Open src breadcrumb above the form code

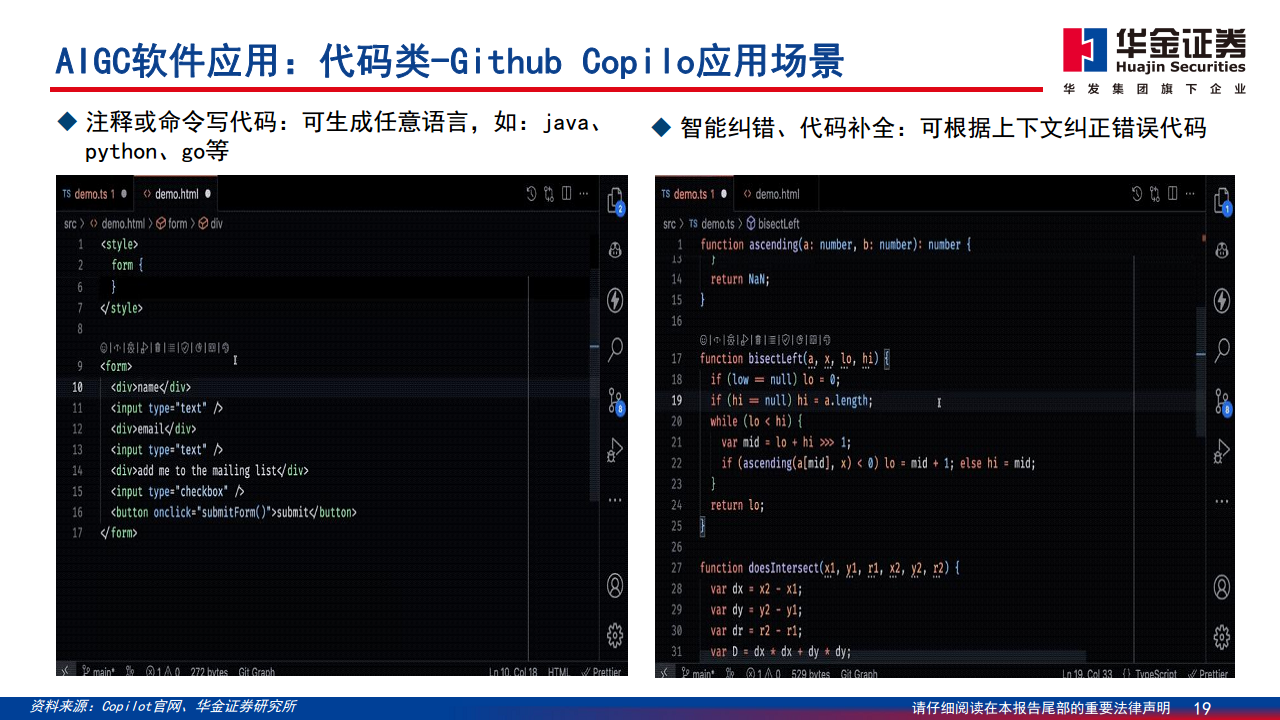tap(70, 224)
